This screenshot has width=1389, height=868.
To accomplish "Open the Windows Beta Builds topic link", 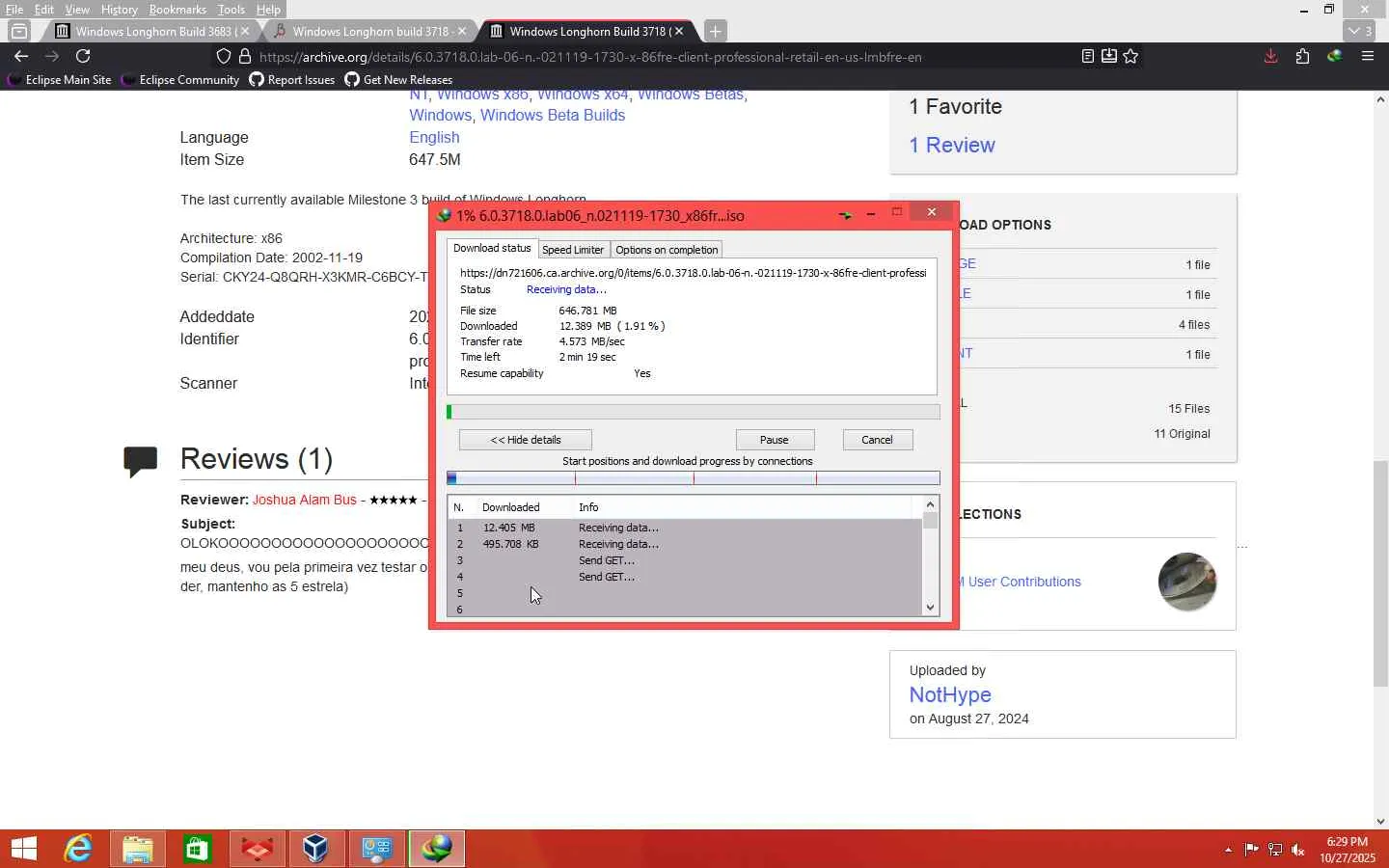I will (553, 116).
